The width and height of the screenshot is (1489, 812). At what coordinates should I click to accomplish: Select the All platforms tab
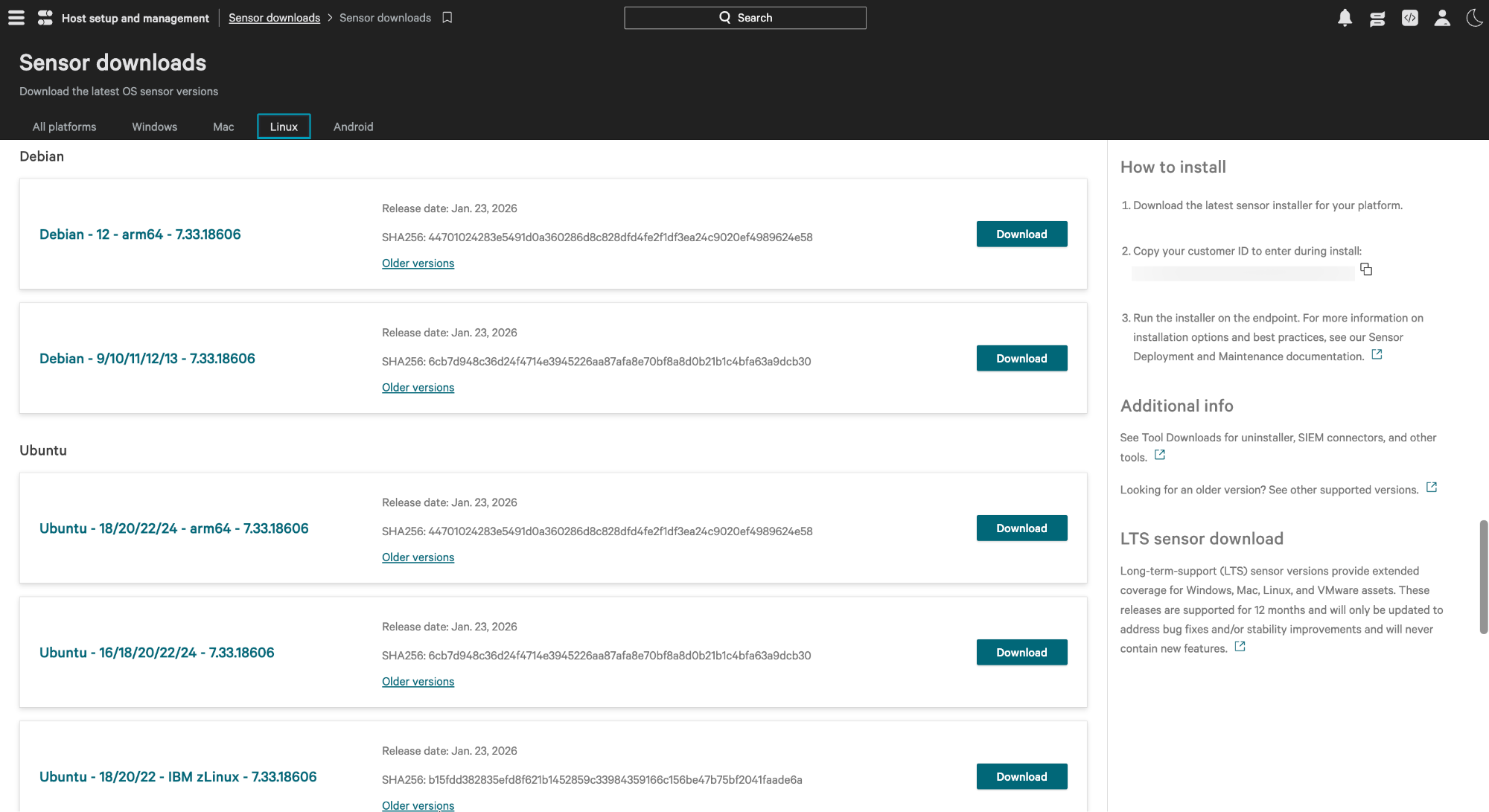click(x=64, y=127)
